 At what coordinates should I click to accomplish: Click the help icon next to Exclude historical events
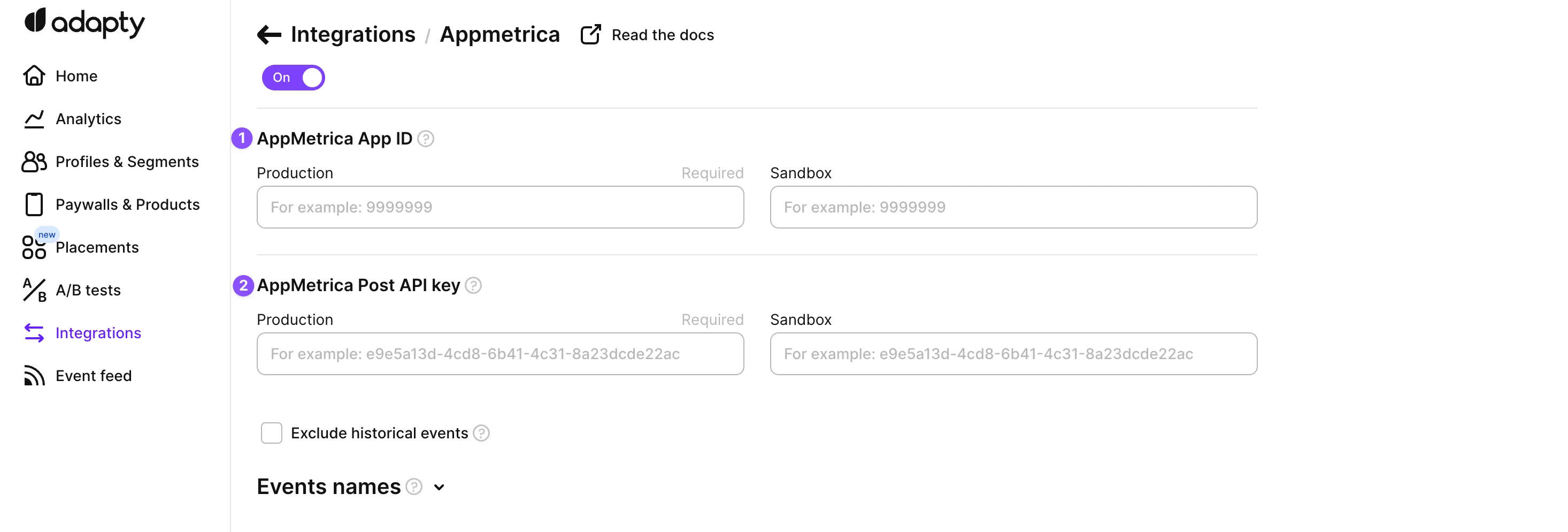coord(481,434)
